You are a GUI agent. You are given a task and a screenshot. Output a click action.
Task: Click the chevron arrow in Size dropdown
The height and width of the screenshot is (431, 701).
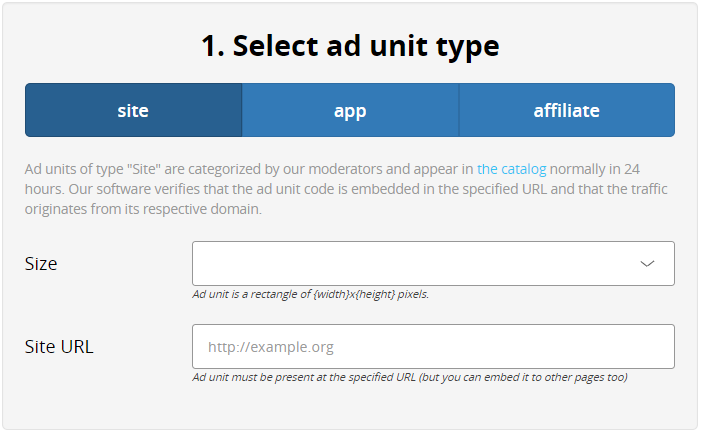[647, 264]
